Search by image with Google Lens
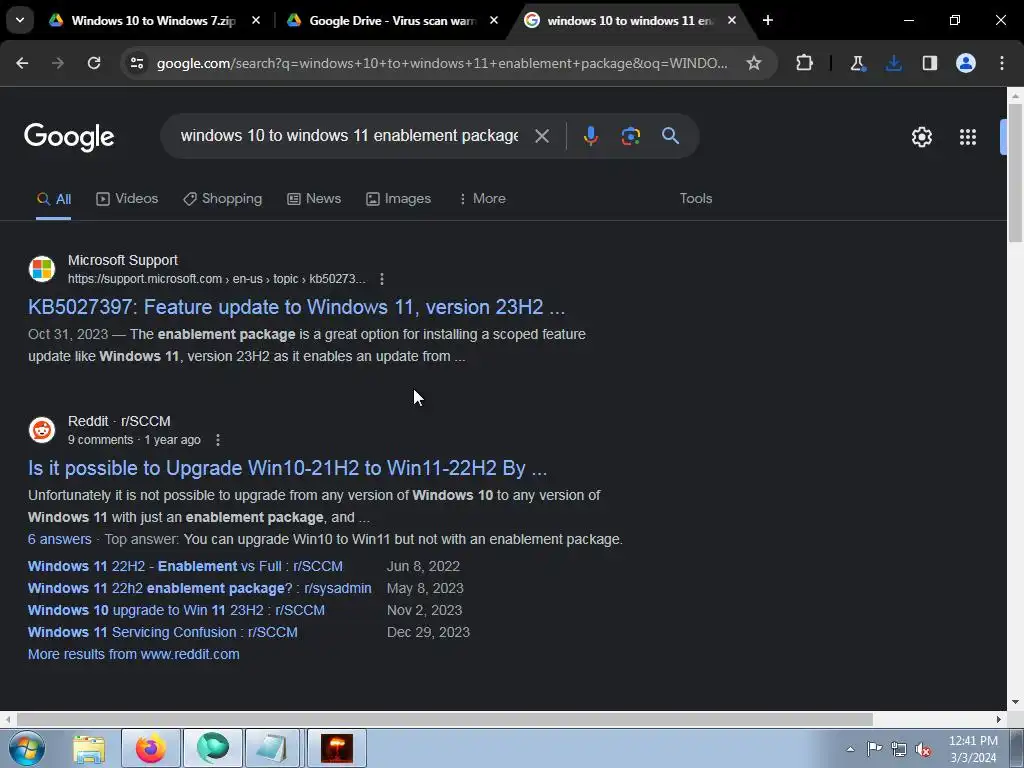1024x768 pixels. point(631,136)
